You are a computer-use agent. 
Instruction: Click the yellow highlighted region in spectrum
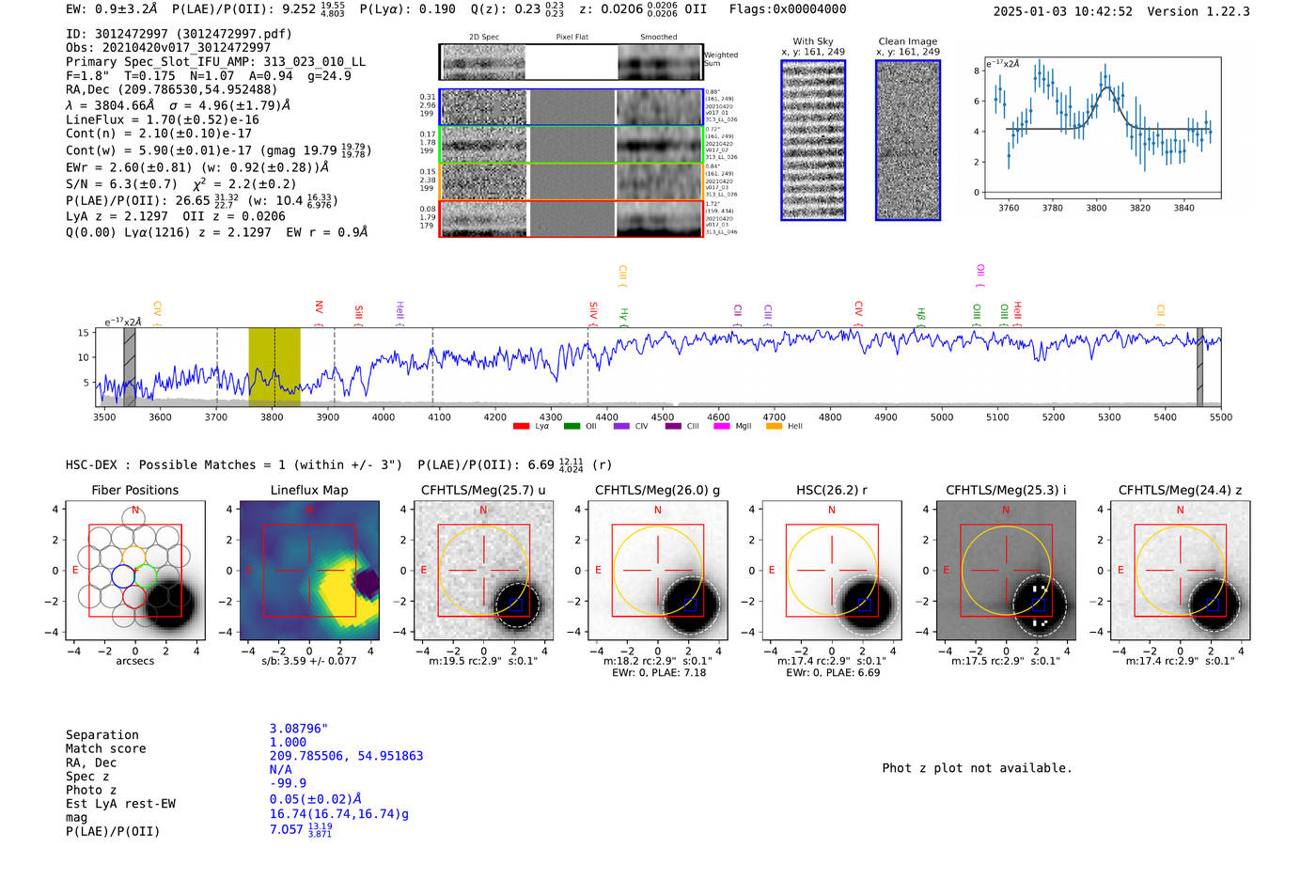(x=274, y=367)
